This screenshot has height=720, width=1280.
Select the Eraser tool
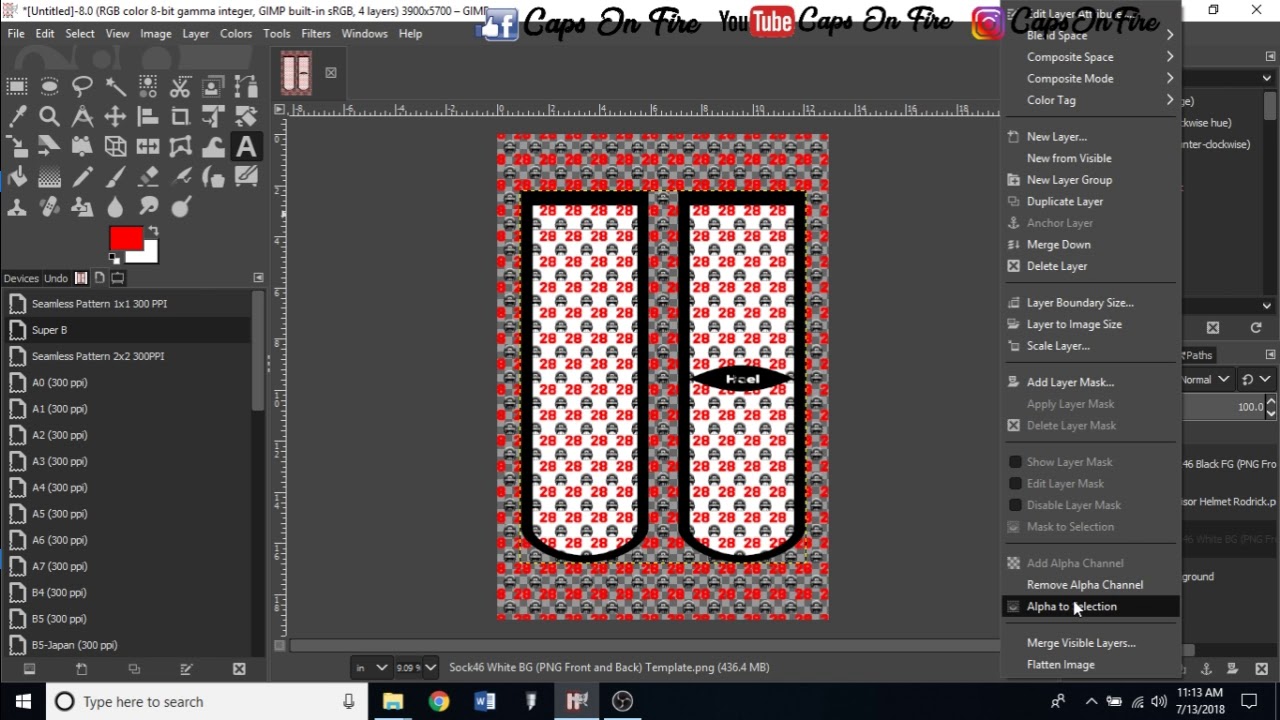coord(148,178)
